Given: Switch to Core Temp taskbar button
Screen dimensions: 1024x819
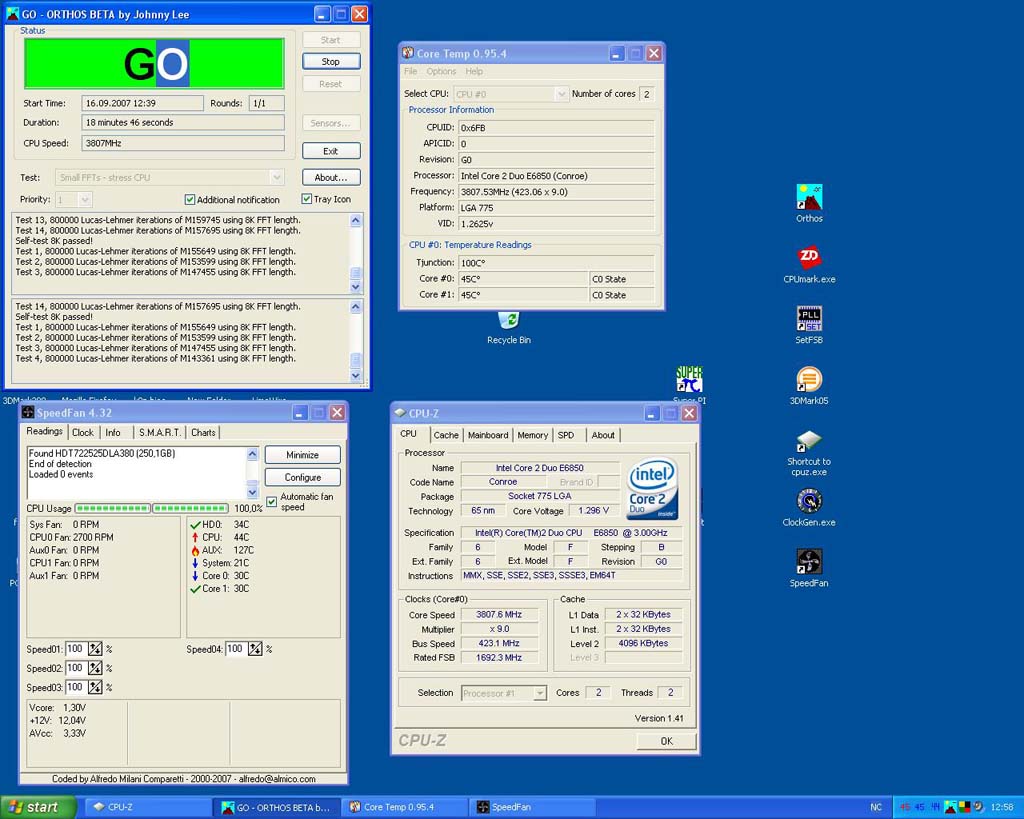Looking at the screenshot, I should click(405, 807).
